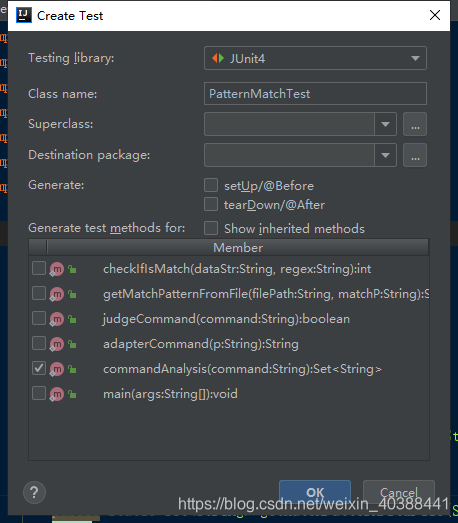The height and width of the screenshot is (523, 458).
Task: Expand the Superclass dropdown arrow
Action: [x=385, y=124]
